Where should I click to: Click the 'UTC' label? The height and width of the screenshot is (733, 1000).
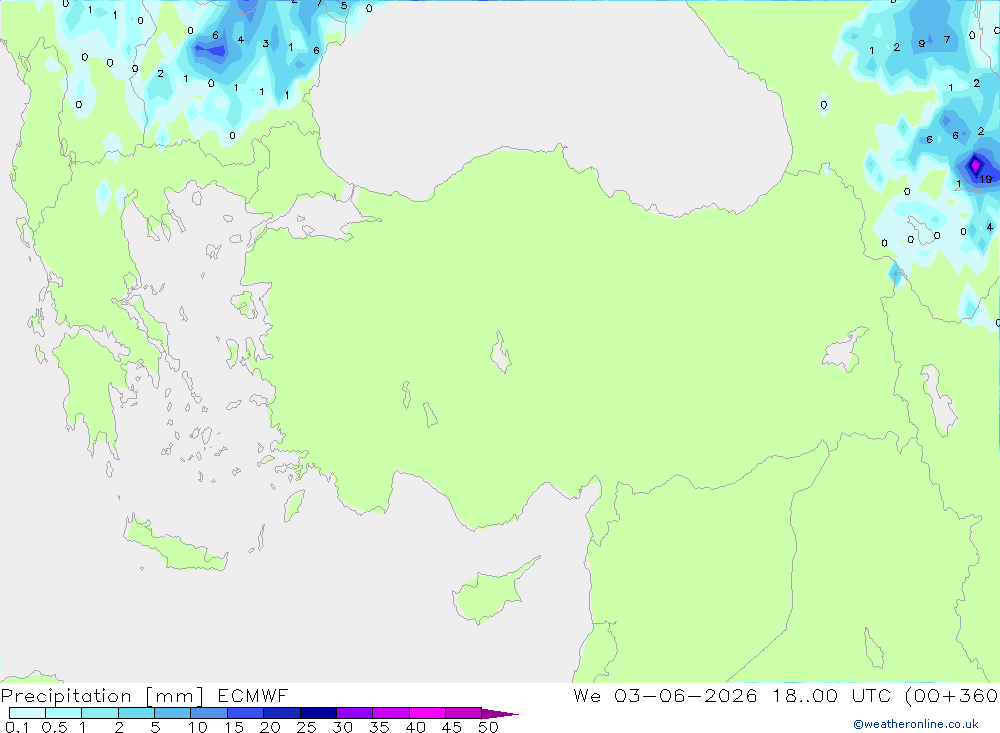point(871,695)
